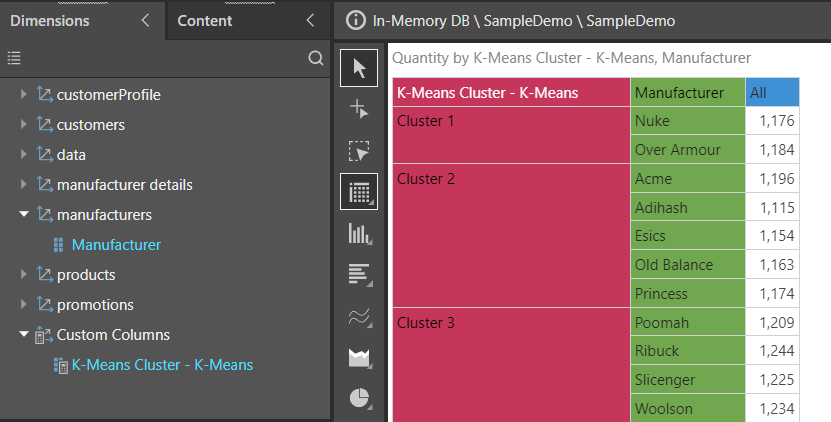831x422 pixels.
Task: Collapse the manufacturers tree node
Action: [x=24, y=214]
